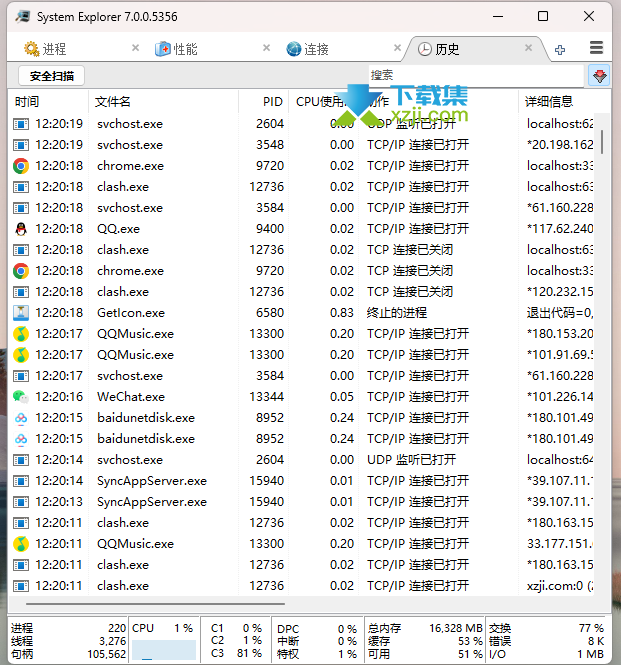
Task: Click the chrome icon in the TCP 连接已关闭 row
Action: coord(21,271)
